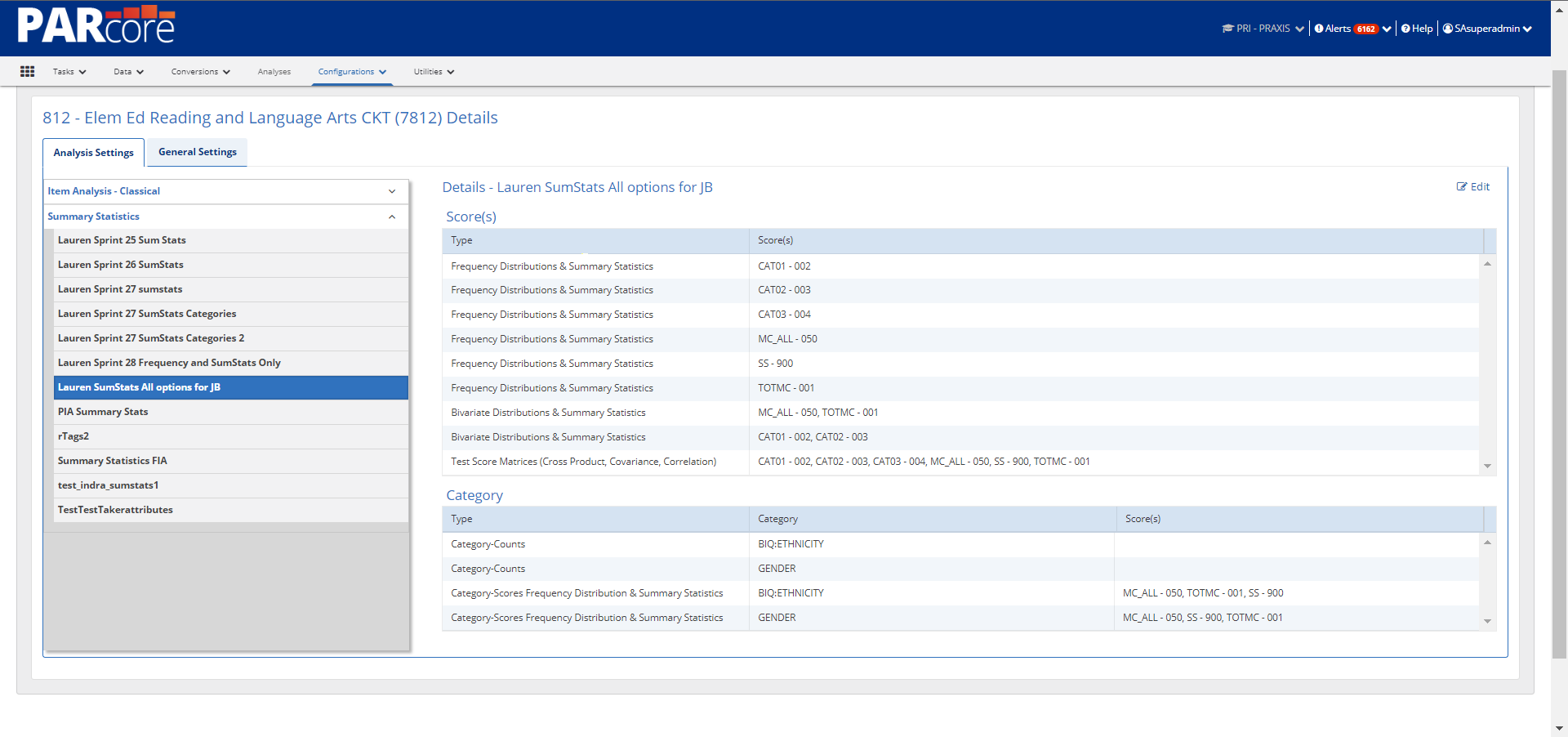Select Lauren Sprint 27 SumStats Categories

click(x=231, y=314)
